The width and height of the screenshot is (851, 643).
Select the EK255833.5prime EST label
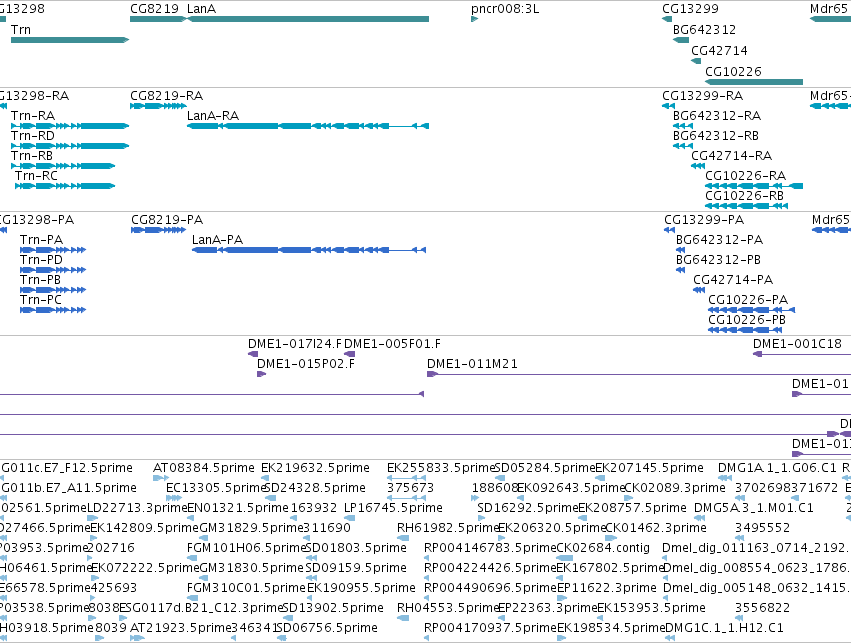click(x=441, y=468)
